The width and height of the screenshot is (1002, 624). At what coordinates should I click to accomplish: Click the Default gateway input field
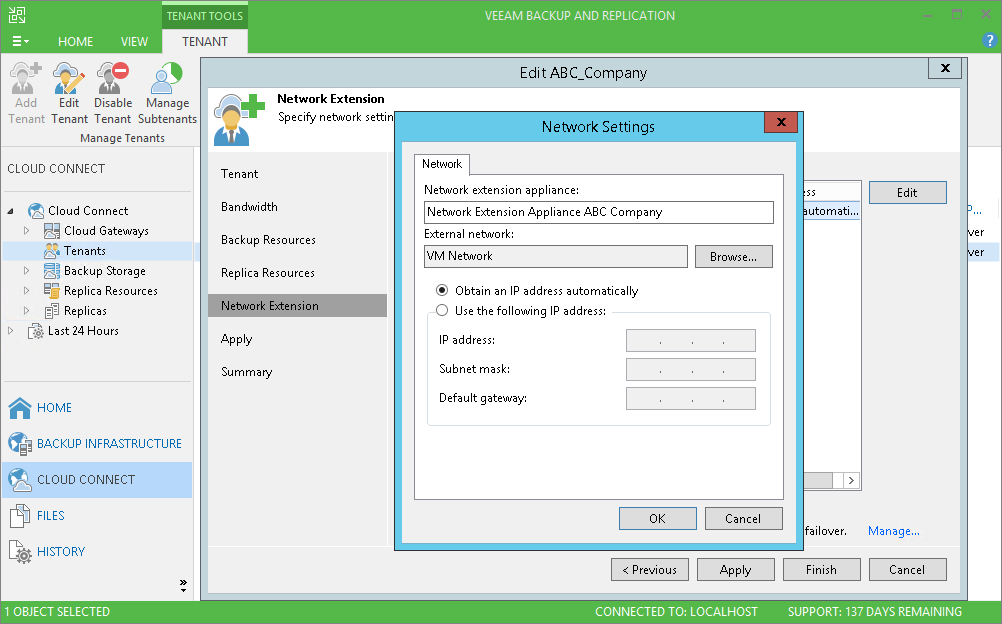[691, 398]
